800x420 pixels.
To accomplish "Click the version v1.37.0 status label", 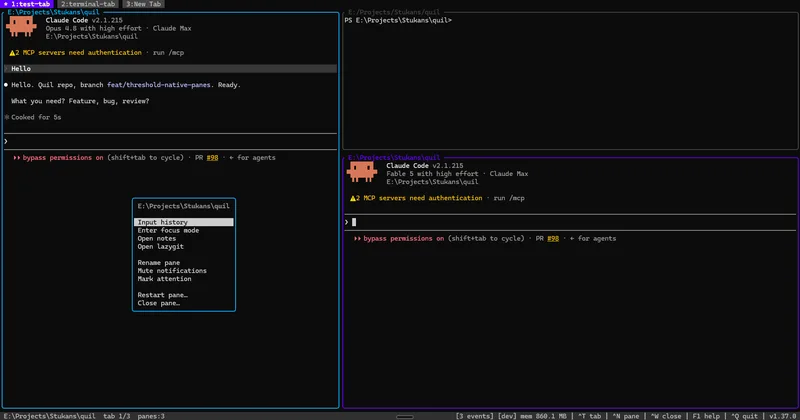I will click(783, 416).
